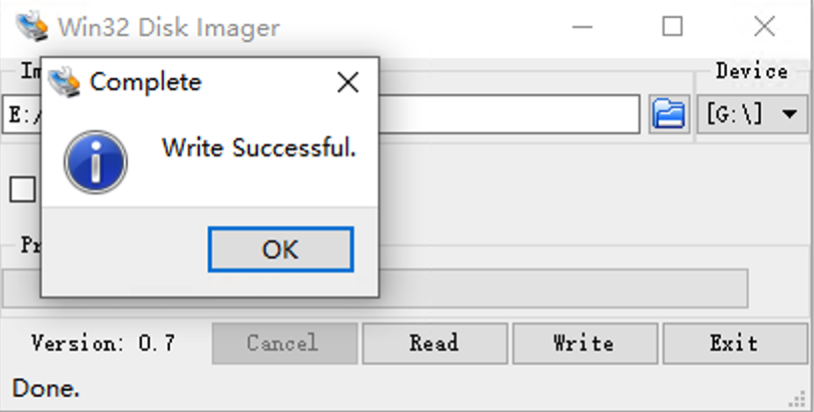This screenshot has width=814, height=412.
Task: Click the progress bar
Action: (560, 288)
